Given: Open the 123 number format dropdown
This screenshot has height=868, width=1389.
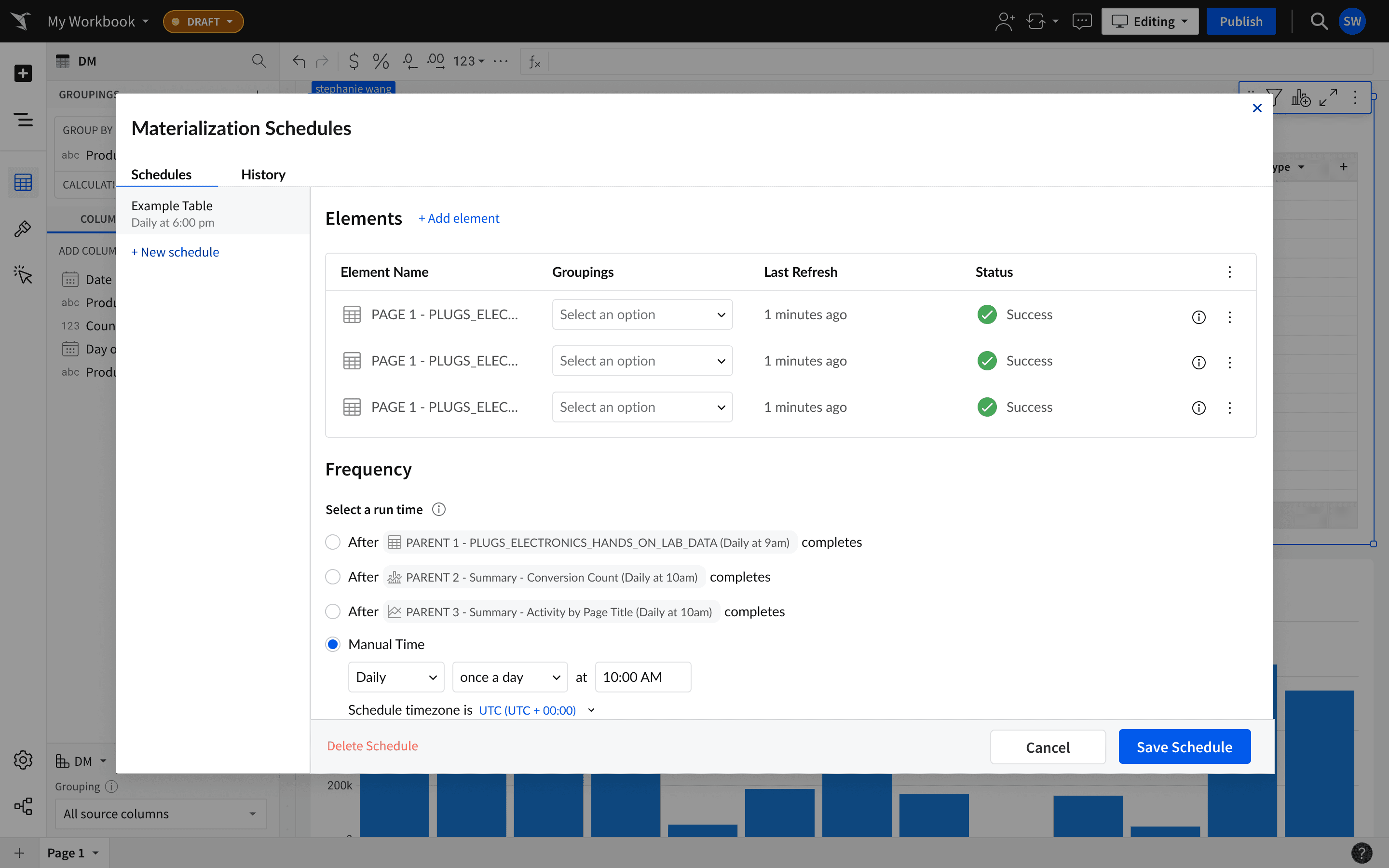Looking at the screenshot, I should pyautogui.click(x=469, y=61).
